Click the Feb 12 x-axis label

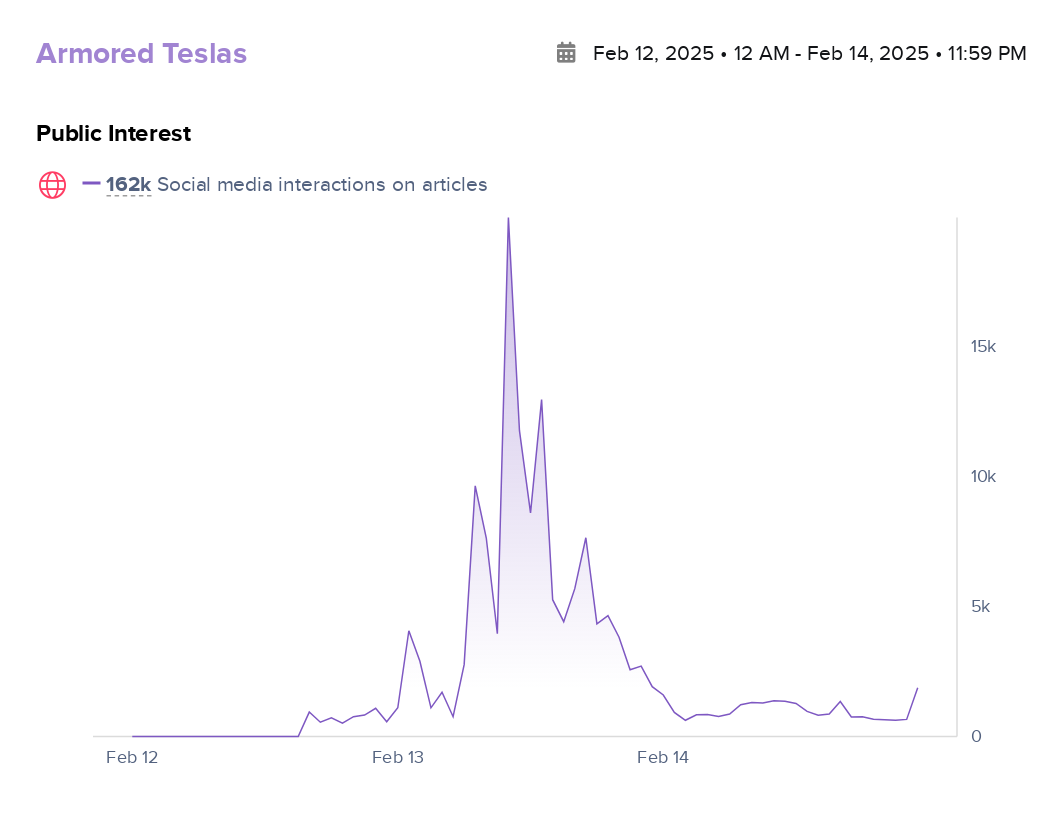(x=132, y=758)
